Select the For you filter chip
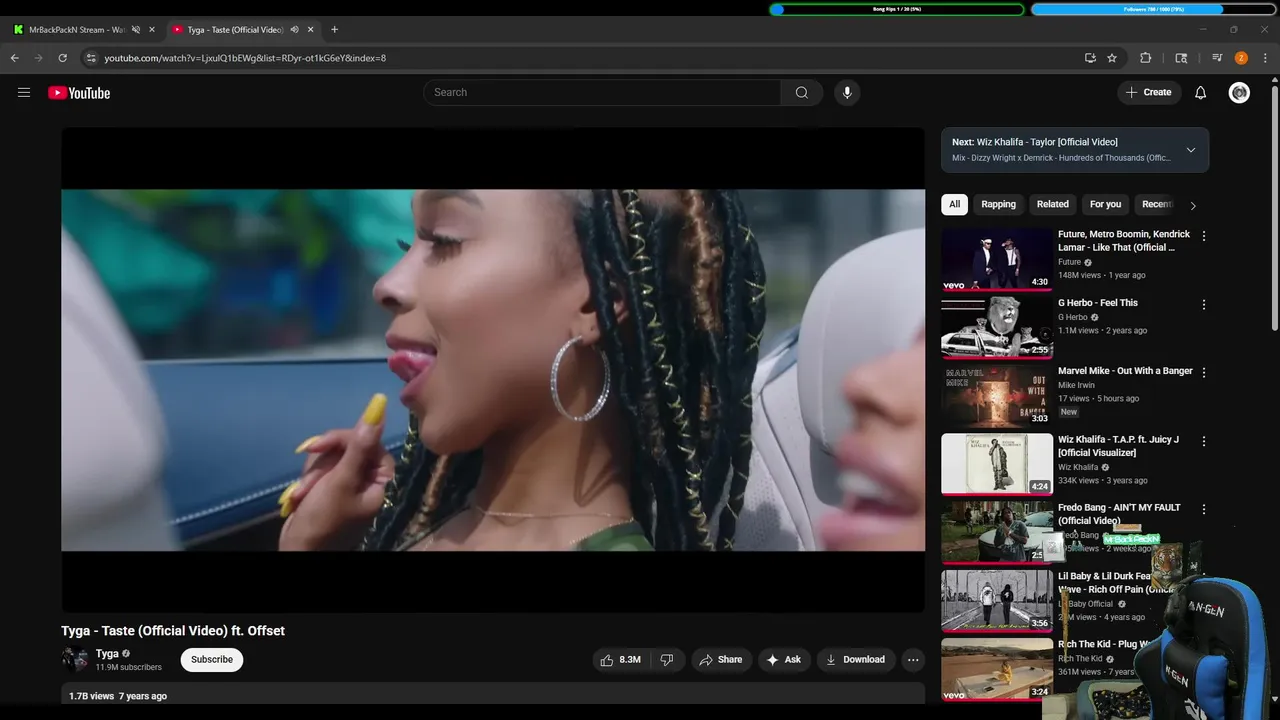Screen dimensions: 1280x720 pos(1105,204)
